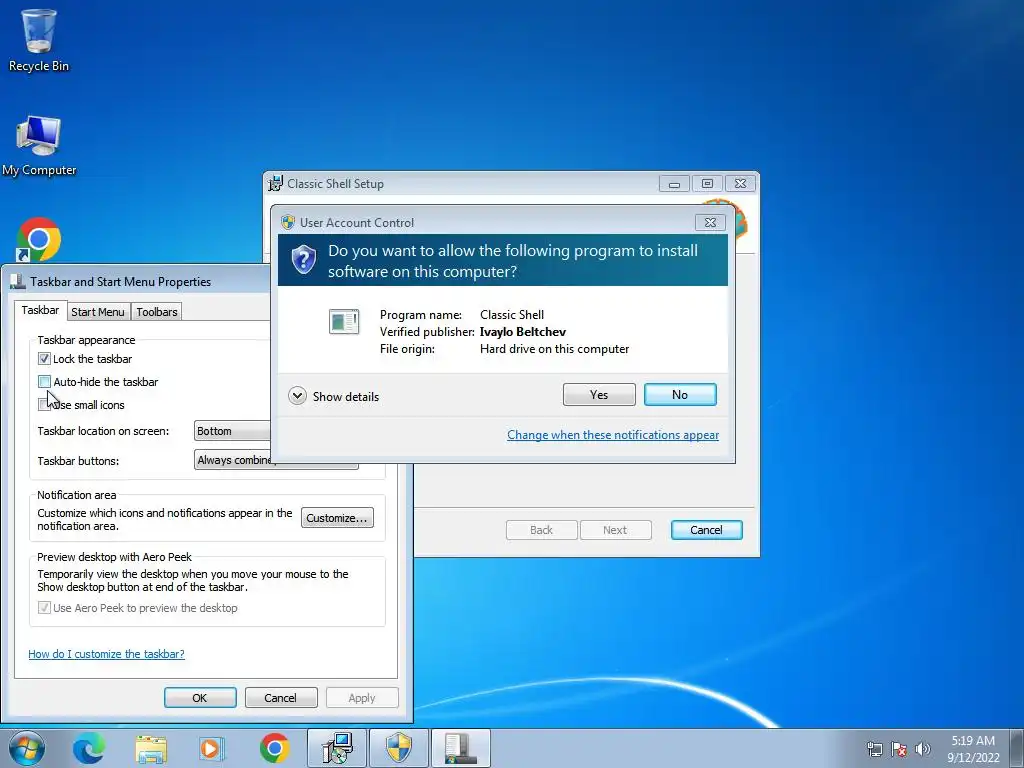Click OK in Taskbar Properties window

coord(200,697)
